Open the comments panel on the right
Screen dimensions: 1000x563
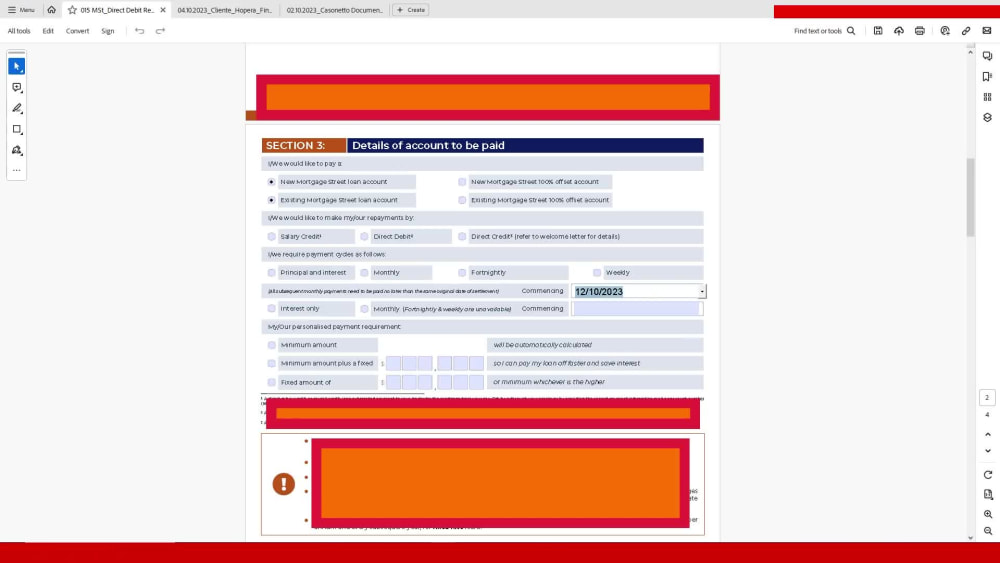[x=987, y=56]
